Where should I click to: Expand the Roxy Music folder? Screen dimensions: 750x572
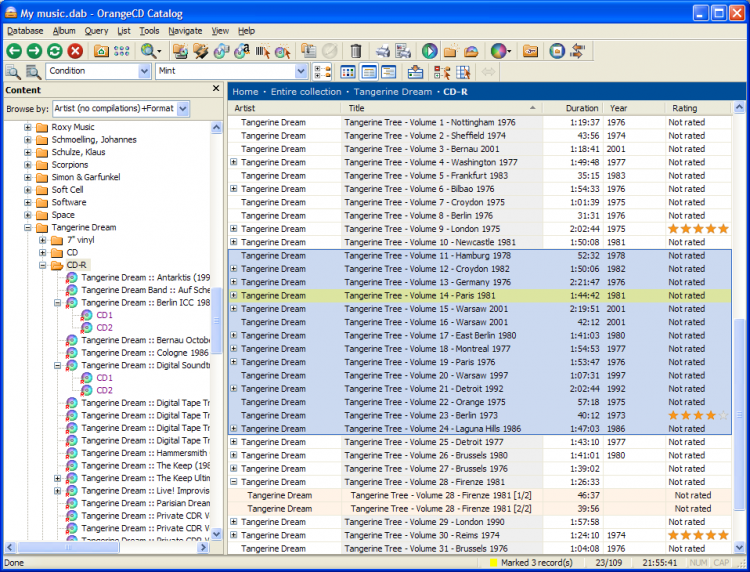tap(28, 127)
